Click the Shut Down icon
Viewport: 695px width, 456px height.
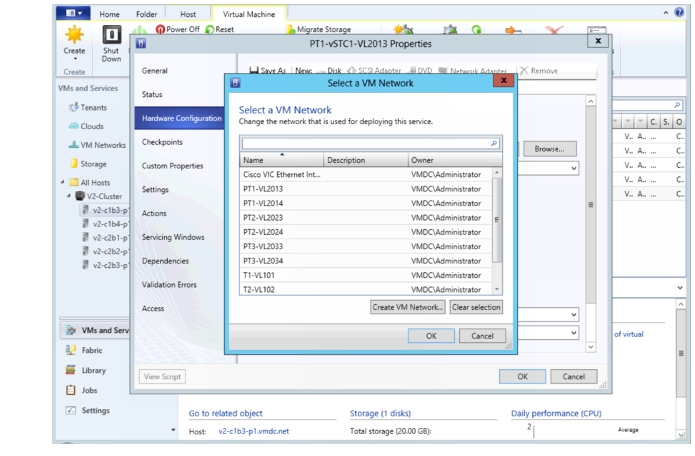[111, 34]
